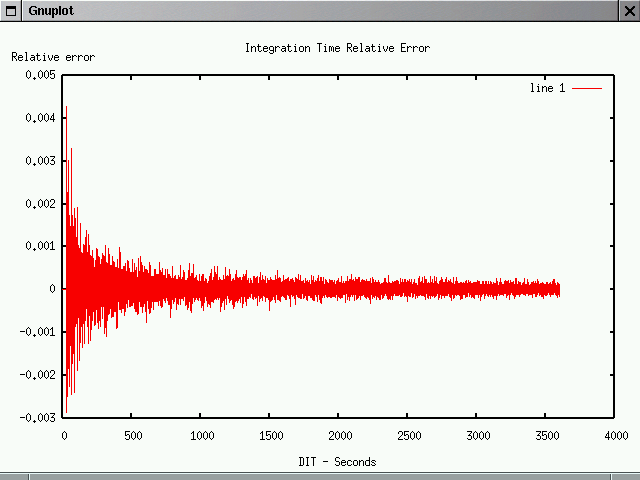Close the Gnuplot window
Screen dimensions: 640x480
628,11
